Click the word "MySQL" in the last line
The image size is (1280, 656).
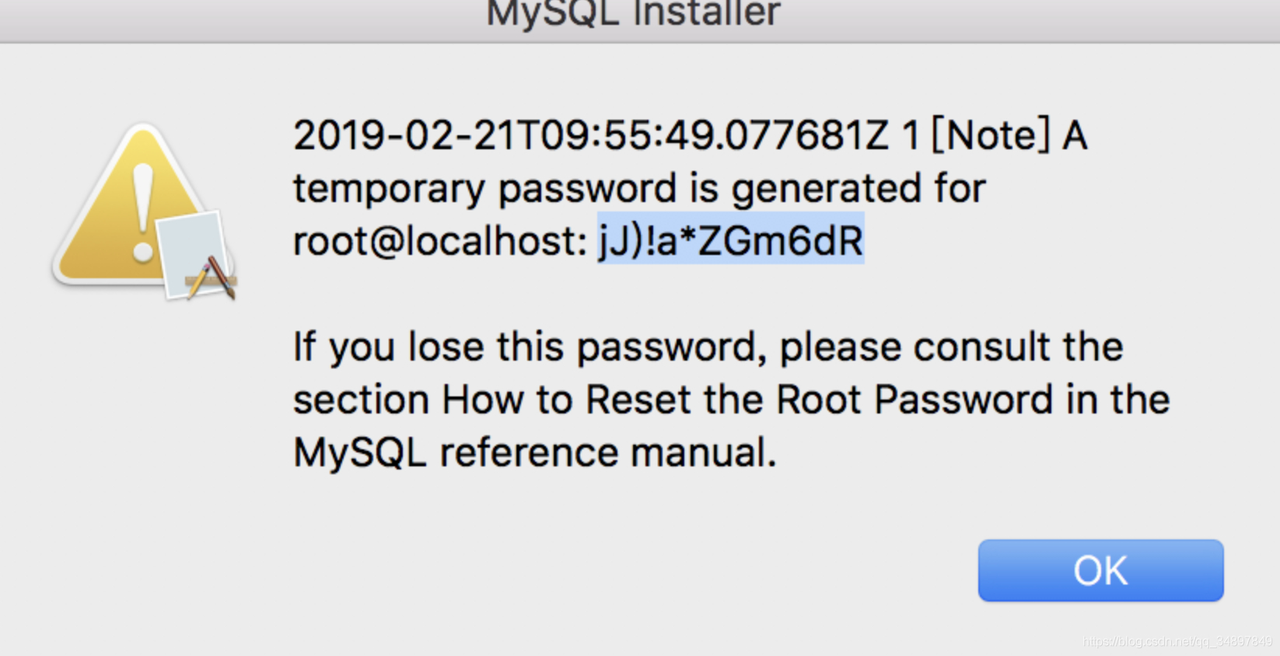click(x=360, y=453)
